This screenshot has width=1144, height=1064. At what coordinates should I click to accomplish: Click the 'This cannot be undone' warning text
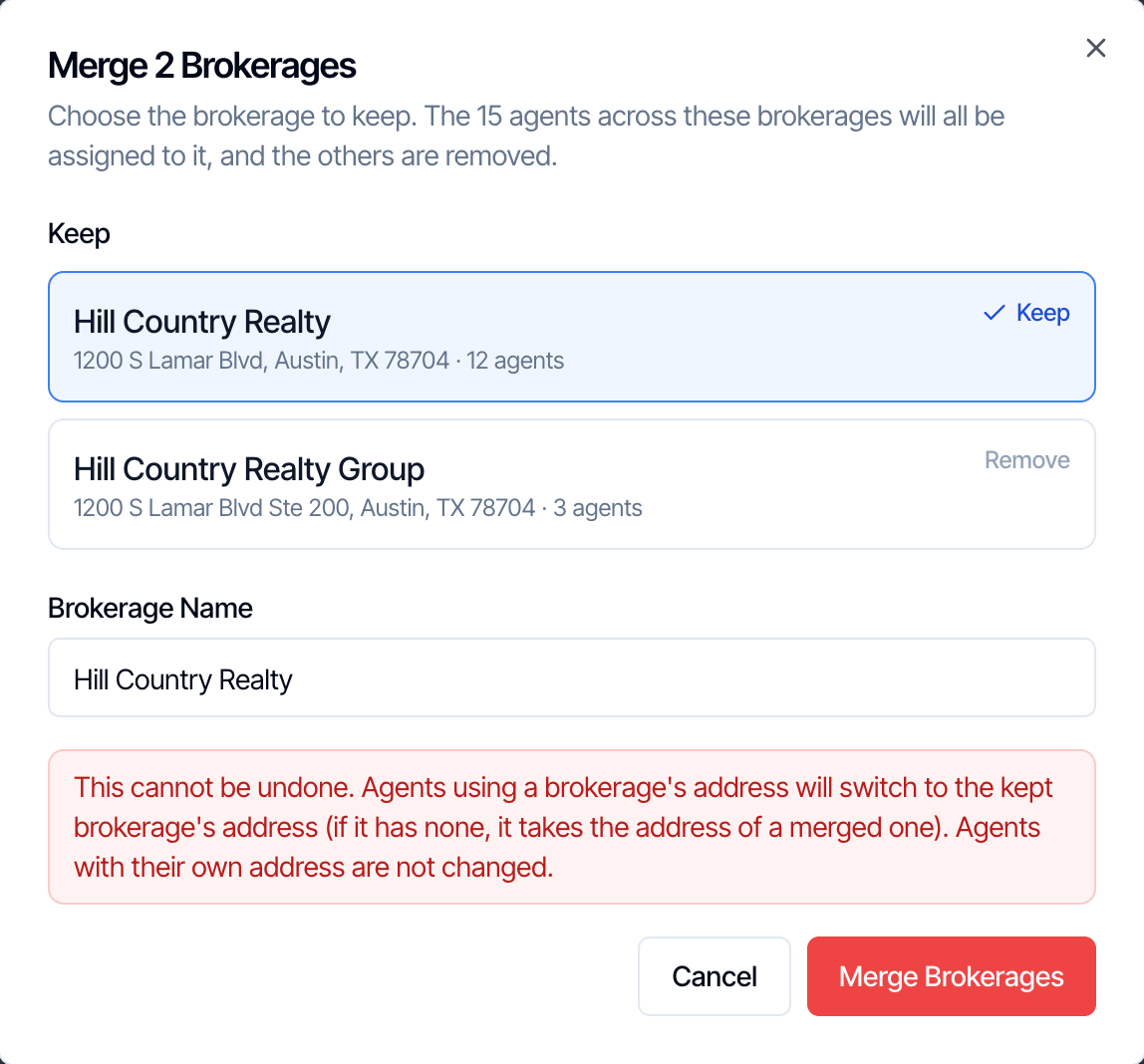click(563, 828)
